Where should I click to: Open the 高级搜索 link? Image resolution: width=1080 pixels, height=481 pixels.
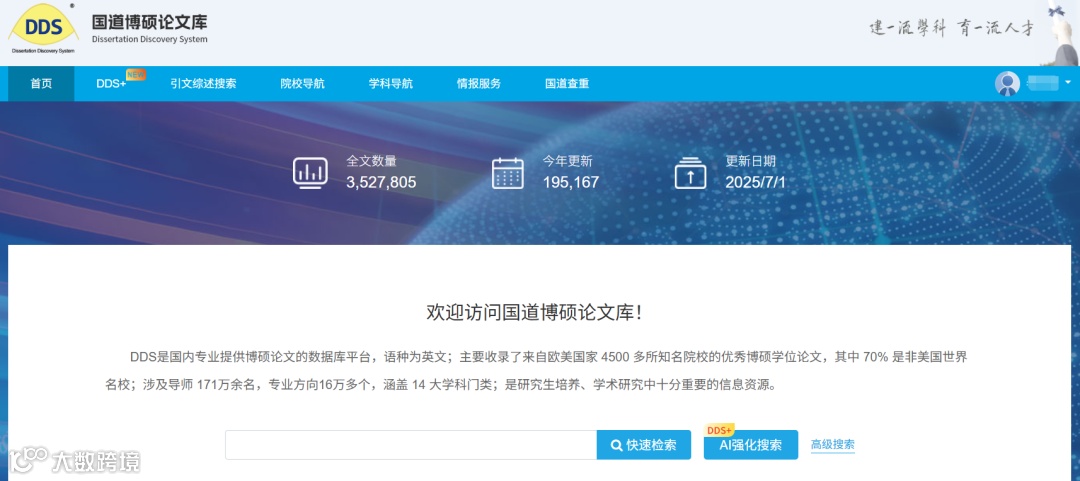click(x=833, y=445)
